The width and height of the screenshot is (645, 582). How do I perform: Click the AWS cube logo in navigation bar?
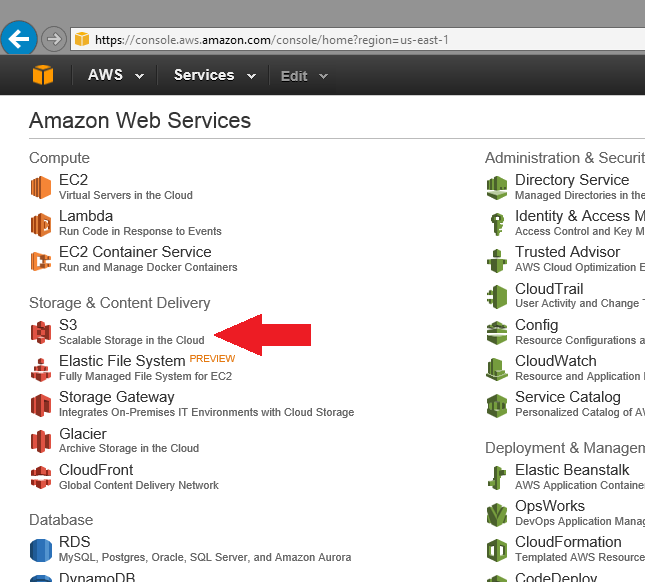43,75
